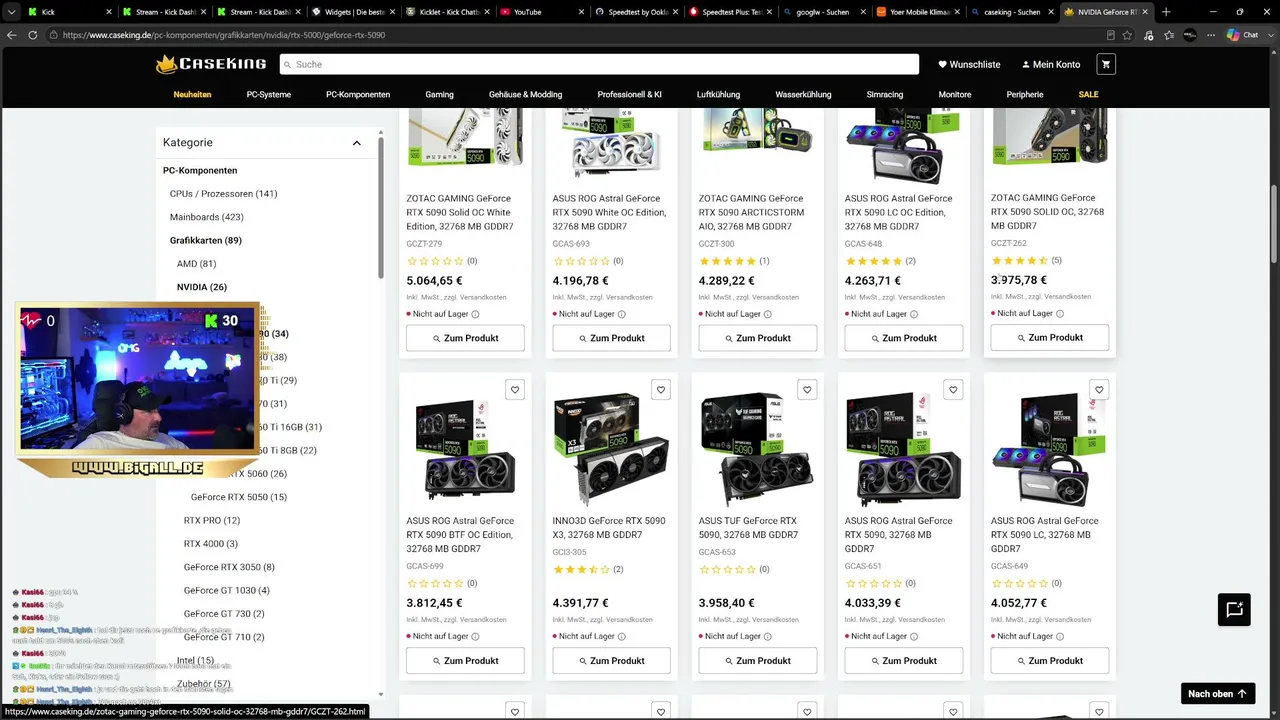Open the PC-Komponenten navigation menu
The image size is (1280, 720).
click(x=358, y=94)
